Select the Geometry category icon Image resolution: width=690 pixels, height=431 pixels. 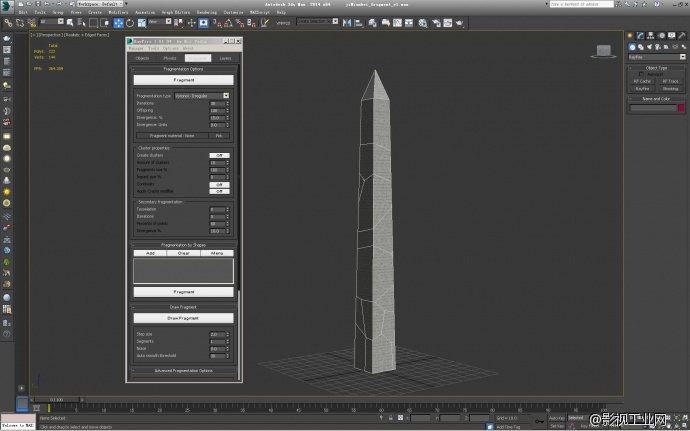pyautogui.click(x=632, y=47)
